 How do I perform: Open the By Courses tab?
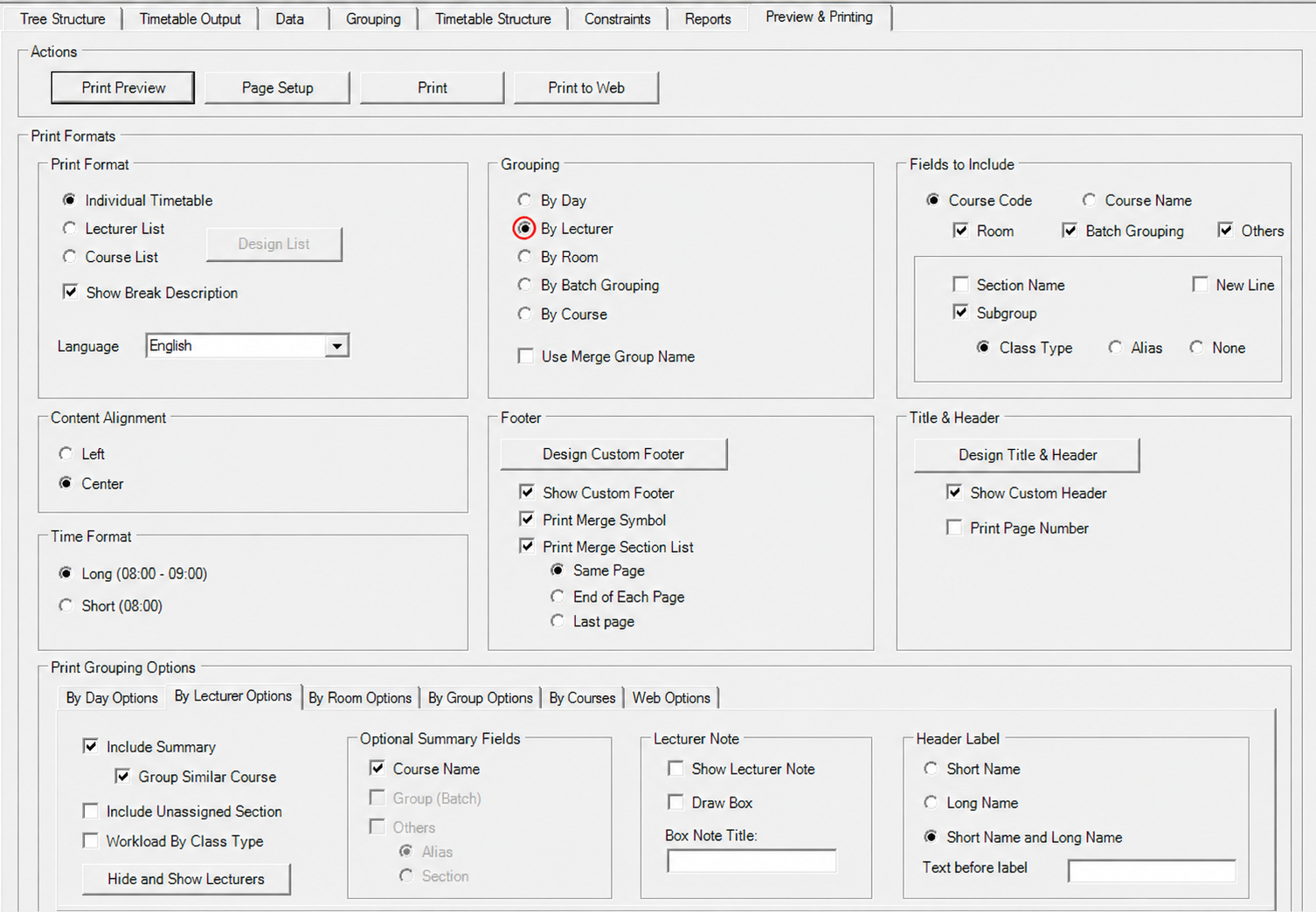[x=582, y=698]
